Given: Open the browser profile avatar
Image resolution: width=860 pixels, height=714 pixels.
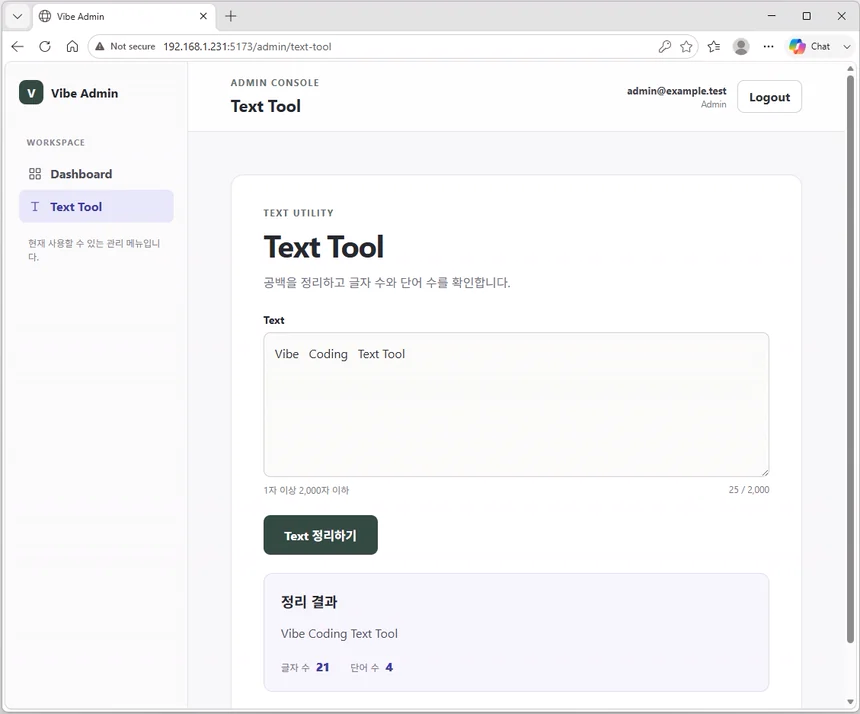Looking at the screenshot, I should (x=741, y=47).
